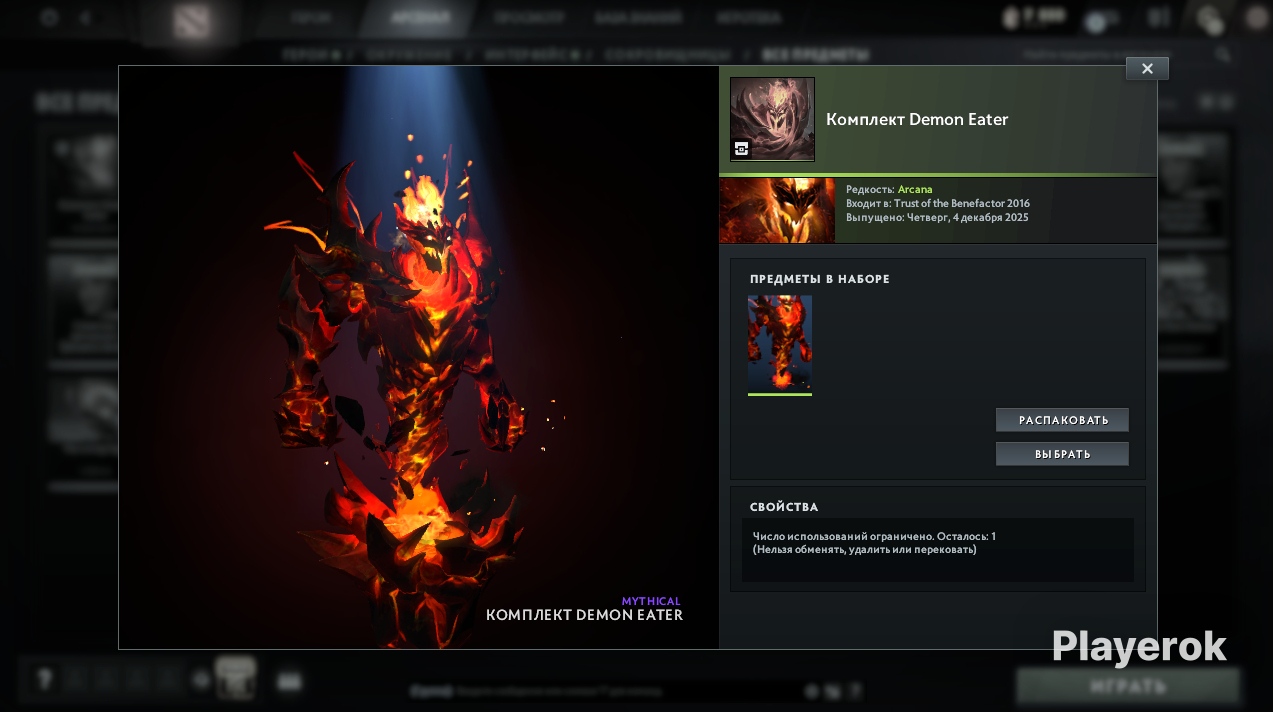Click the search magnifier icon in background
The height and width of the screenshot is (712, 1273).
pos(1222,55)
